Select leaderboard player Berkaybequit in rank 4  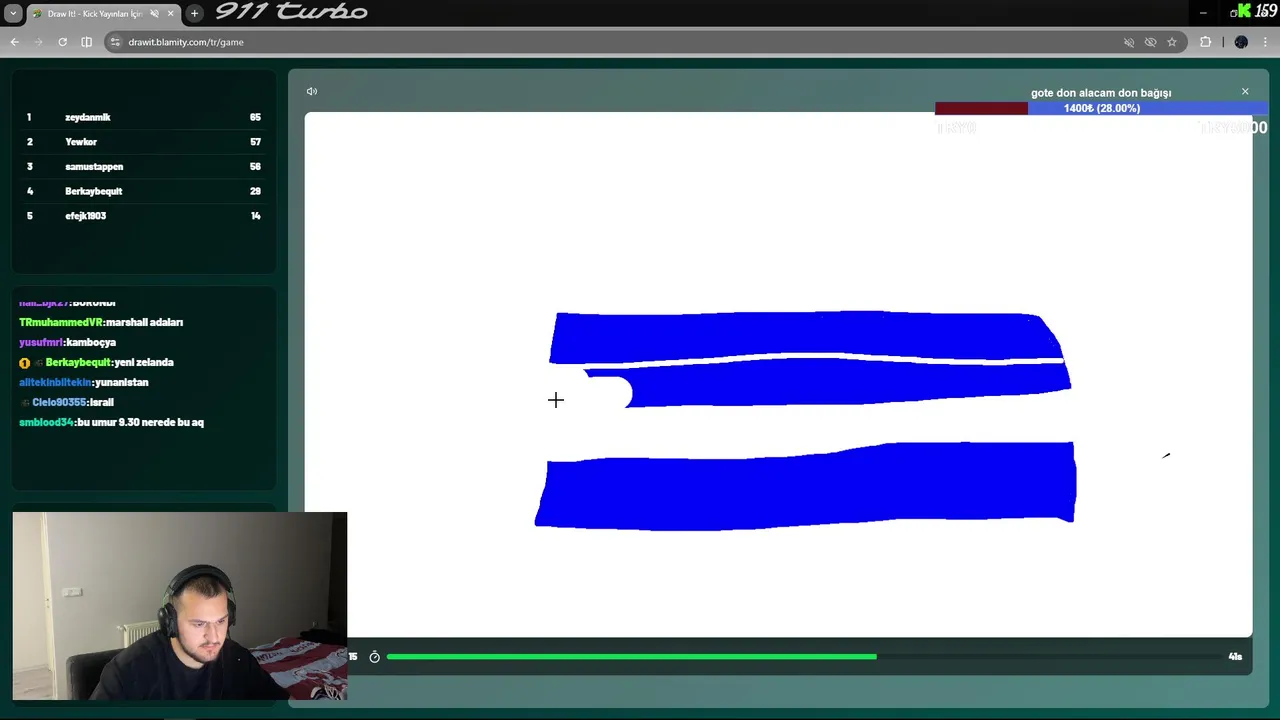click(93, 191)
